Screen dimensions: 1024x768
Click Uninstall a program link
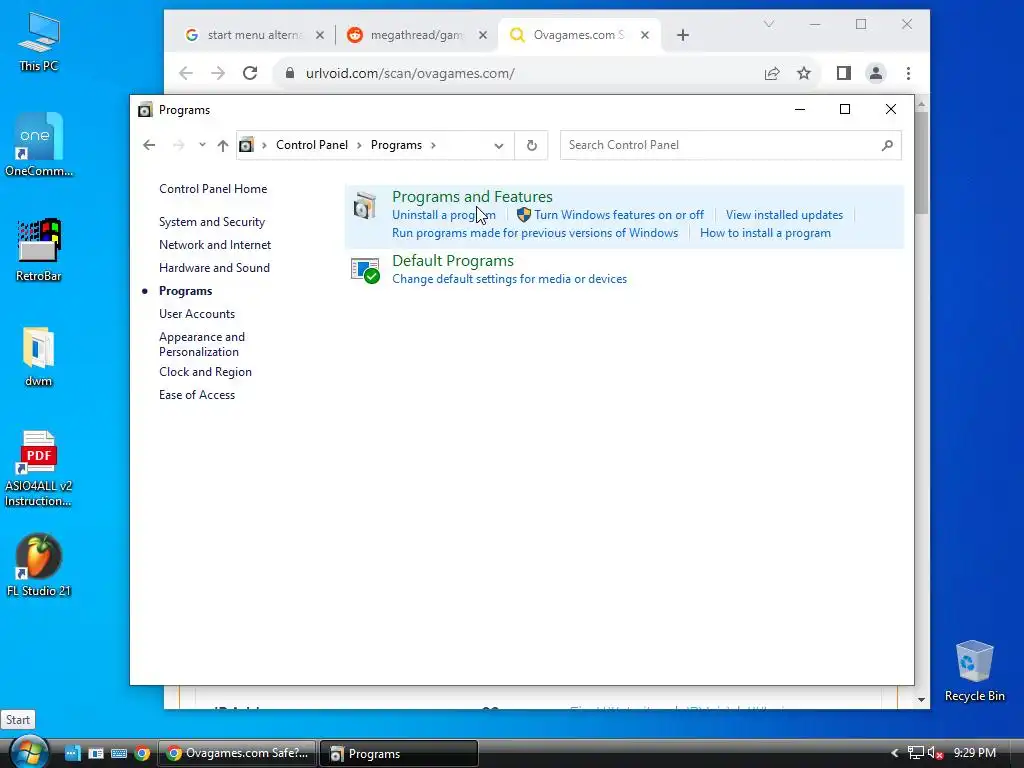click(x=443, y=215)
